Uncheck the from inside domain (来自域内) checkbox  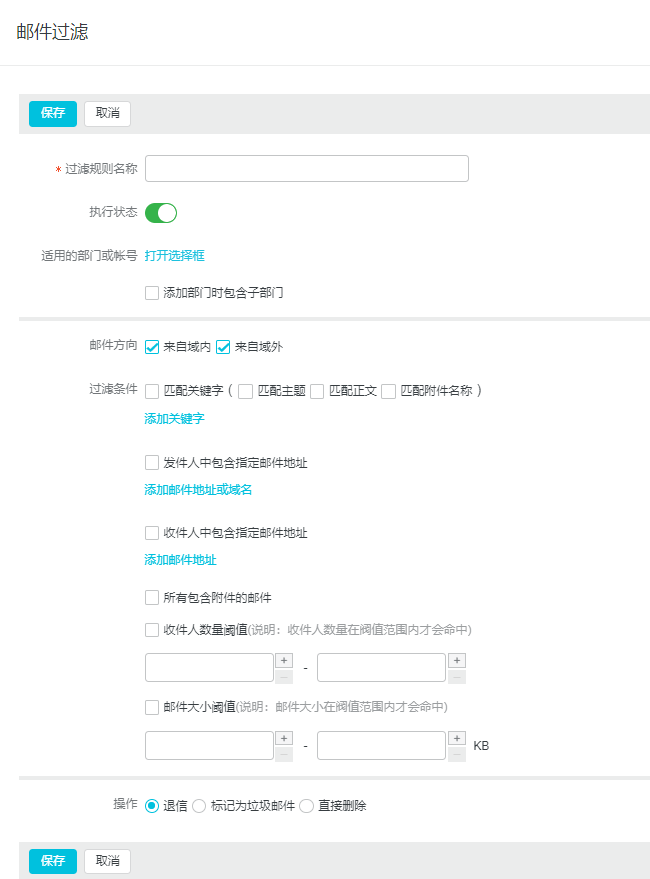point(152,347)
